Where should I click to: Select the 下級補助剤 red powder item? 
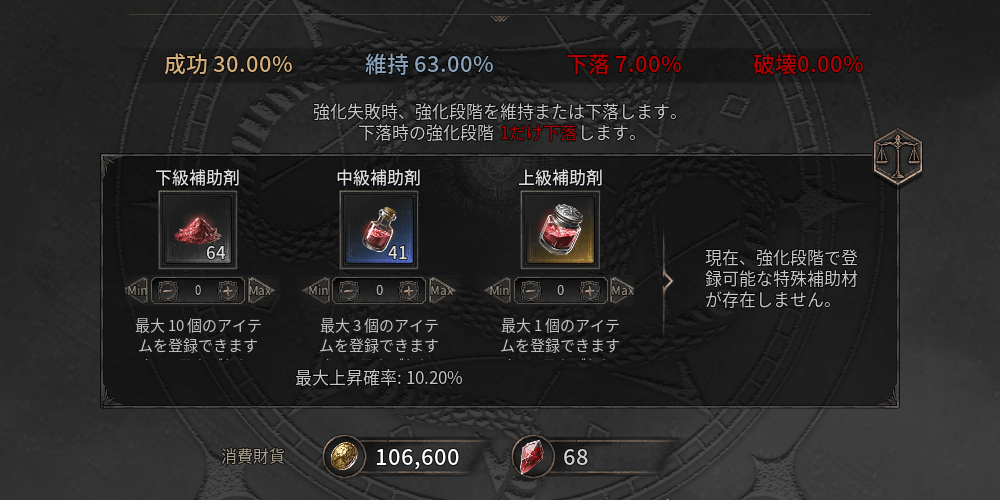(x=198, y=230)
